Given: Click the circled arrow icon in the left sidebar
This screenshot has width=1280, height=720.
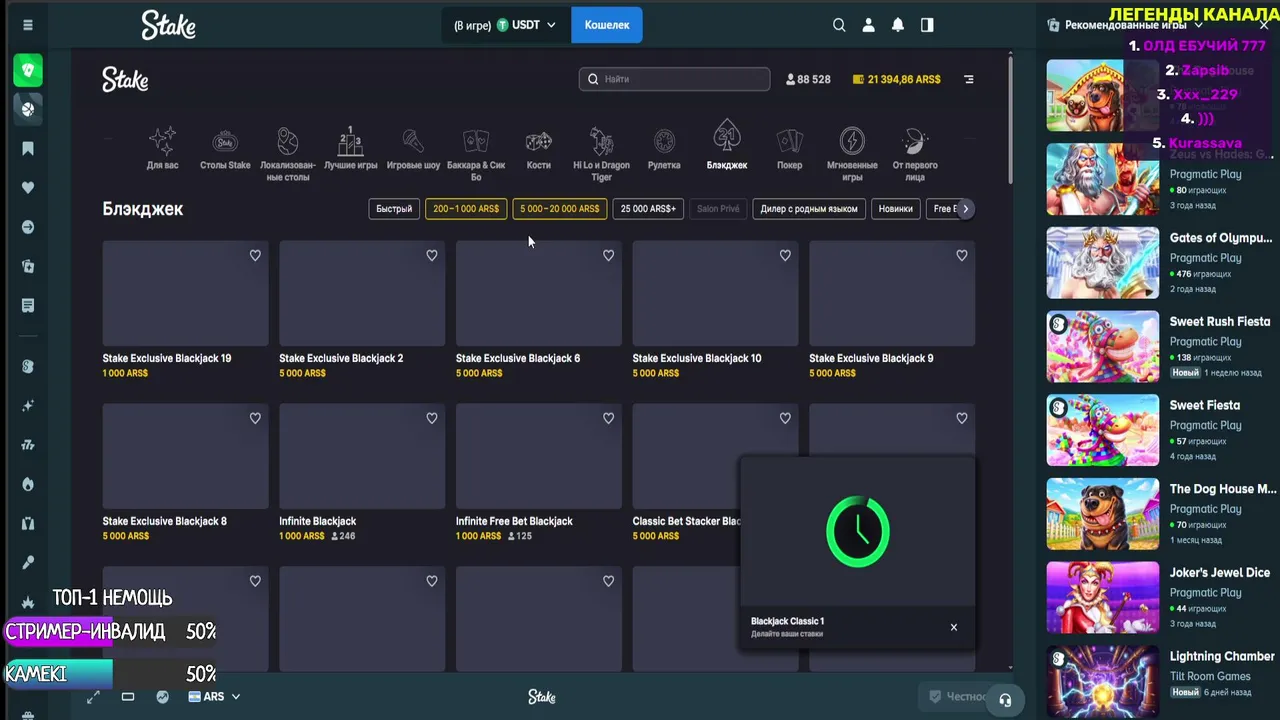Looking at the screenshot, I should tap(28, 227).
